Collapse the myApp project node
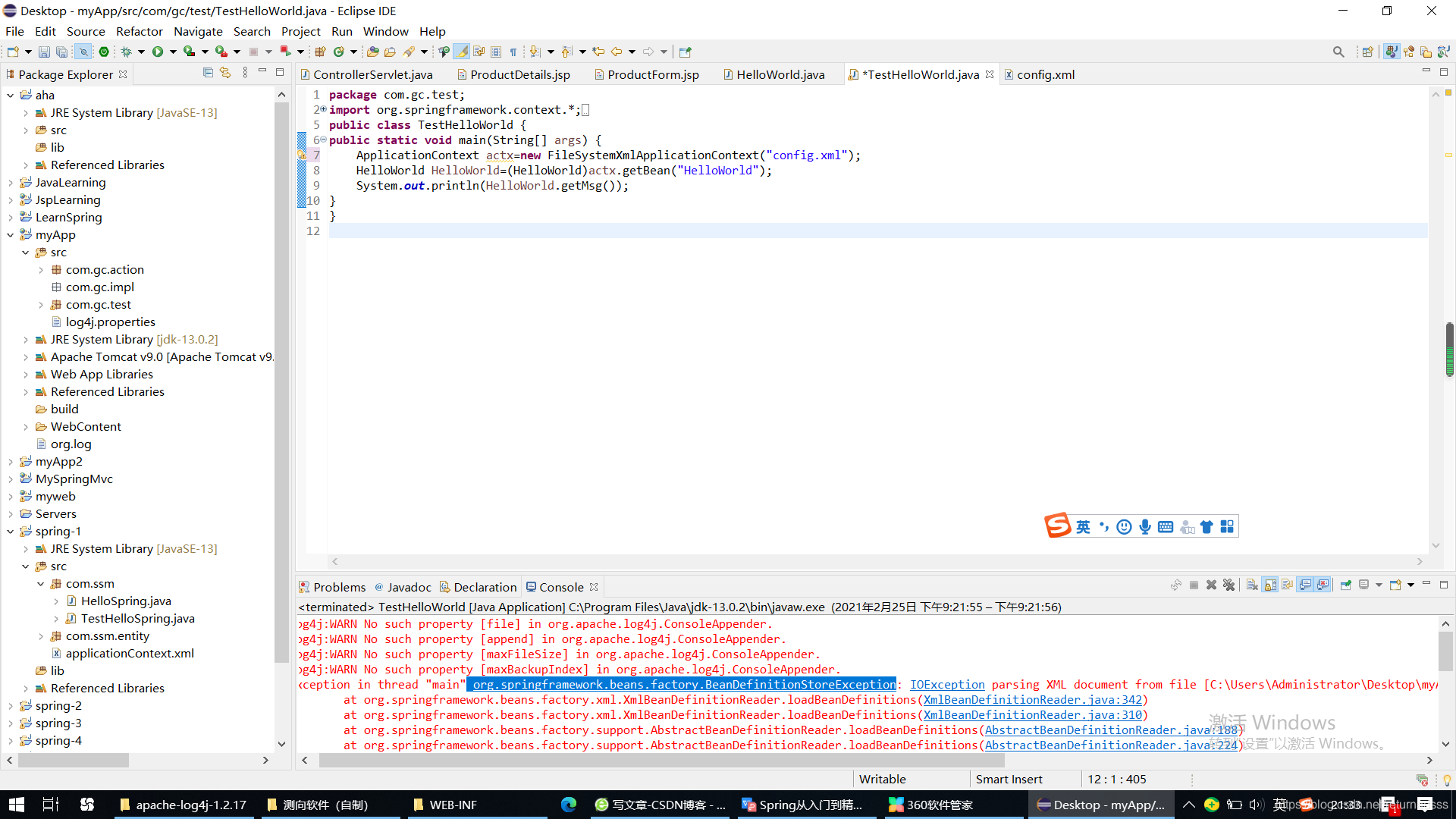Image resolution: width=1456 pixels, height=819 pixels. click(x=10, y=235)
